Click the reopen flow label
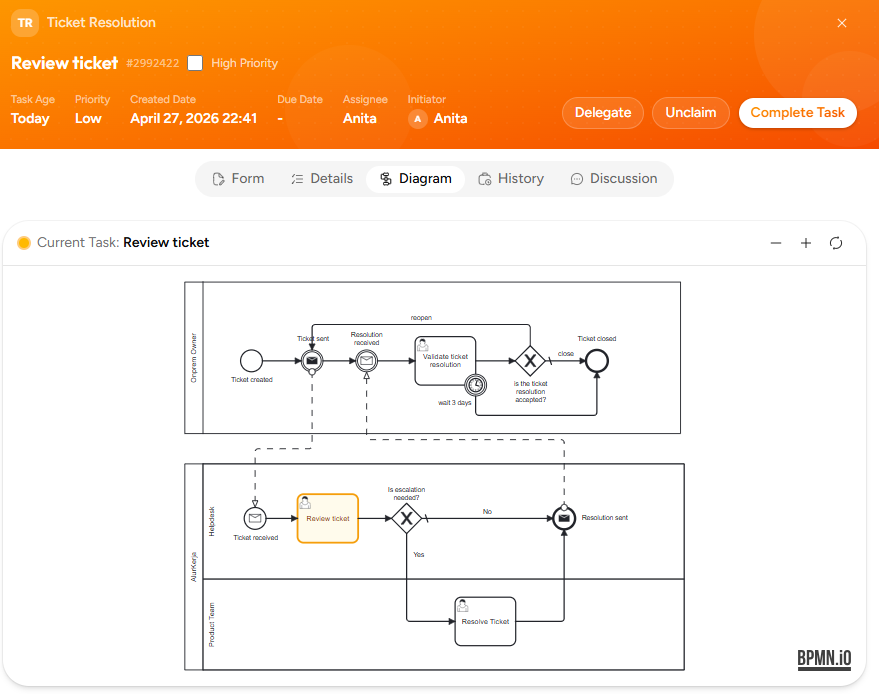This screenshot has width=879, height=694. click(x=421, y=317)
